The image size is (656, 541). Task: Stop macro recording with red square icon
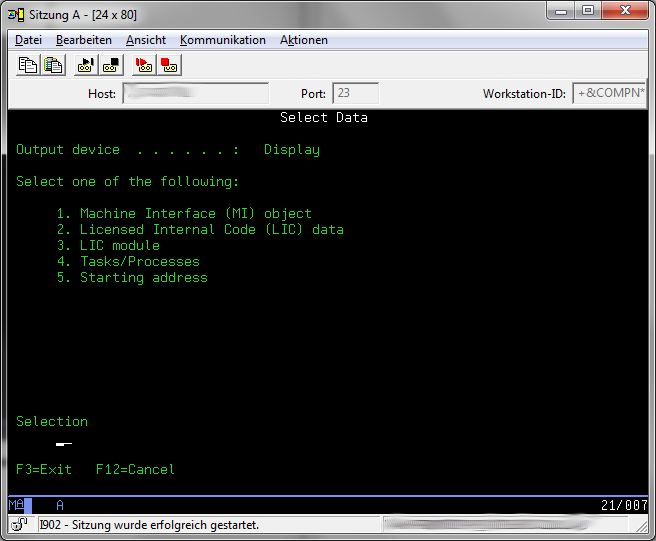tap(169, 65)
